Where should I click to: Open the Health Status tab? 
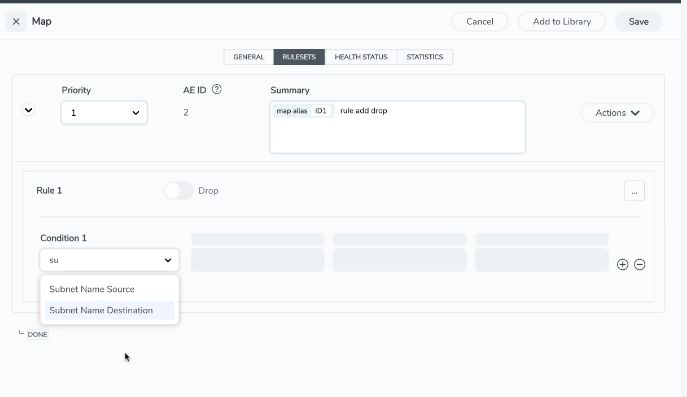[x=361, y=57]
